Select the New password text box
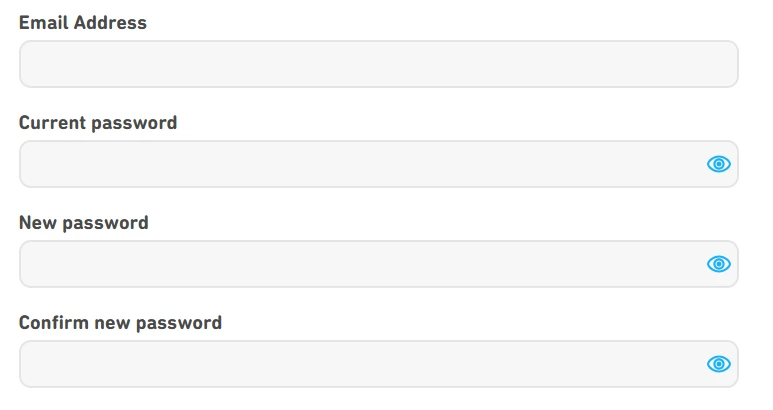Screen dimensions: 773x410 [x=360, y=264]
